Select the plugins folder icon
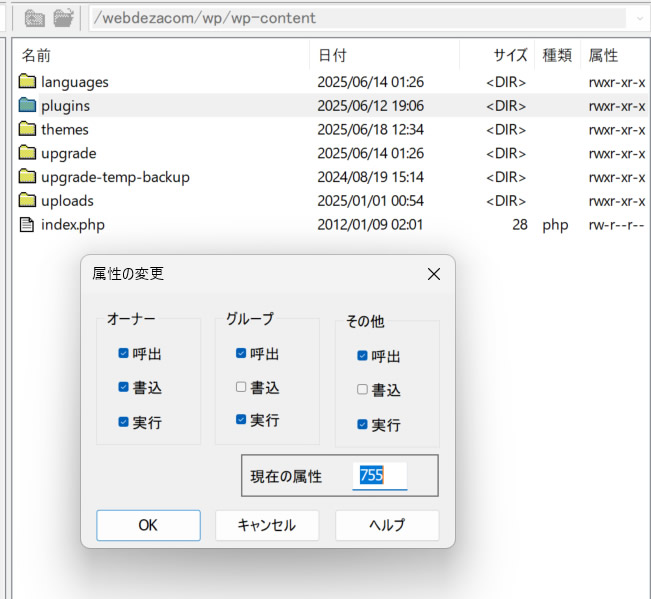Viewport: 651px width, 599px height. [27, 105]
